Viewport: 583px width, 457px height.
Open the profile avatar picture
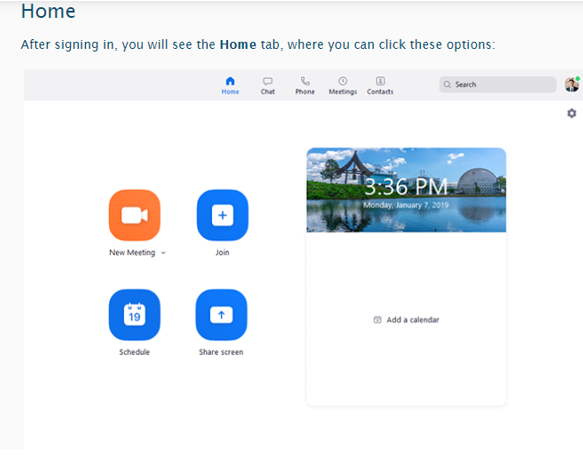[x=572, y=84]
